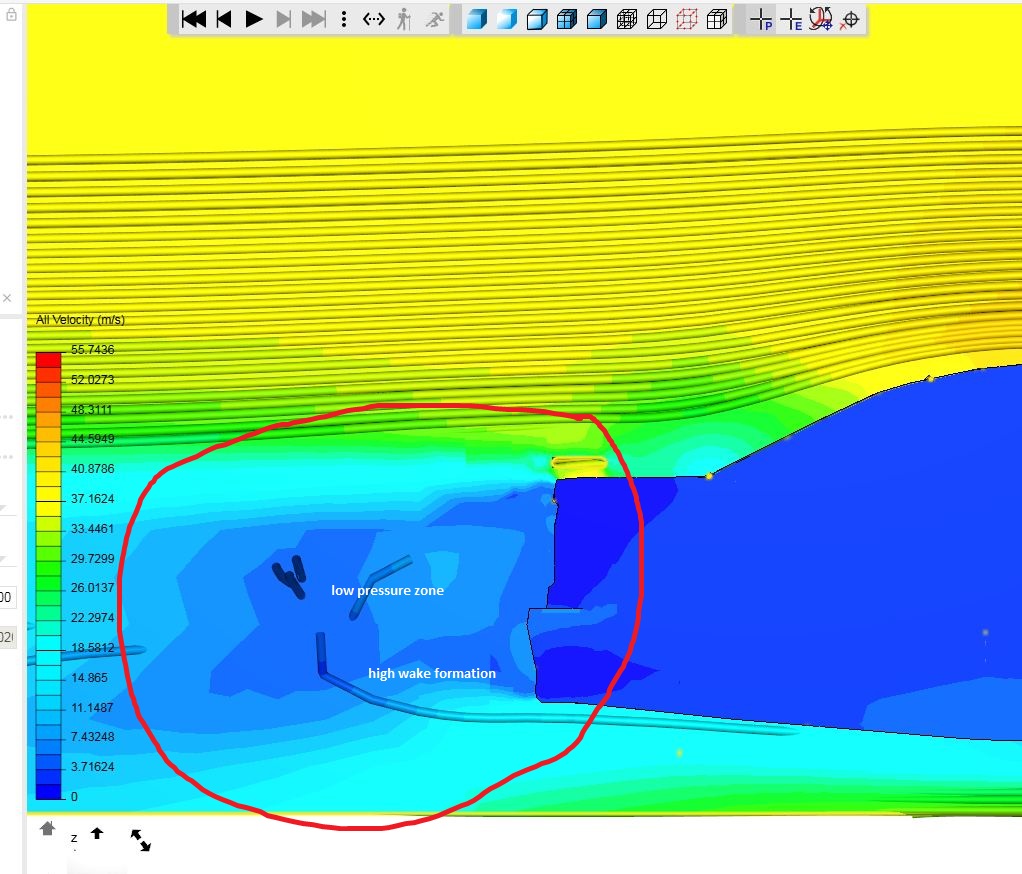Choose the outlined shaded cube display
This screenshot has height=874, width=1022.
[x=537, y=19]
